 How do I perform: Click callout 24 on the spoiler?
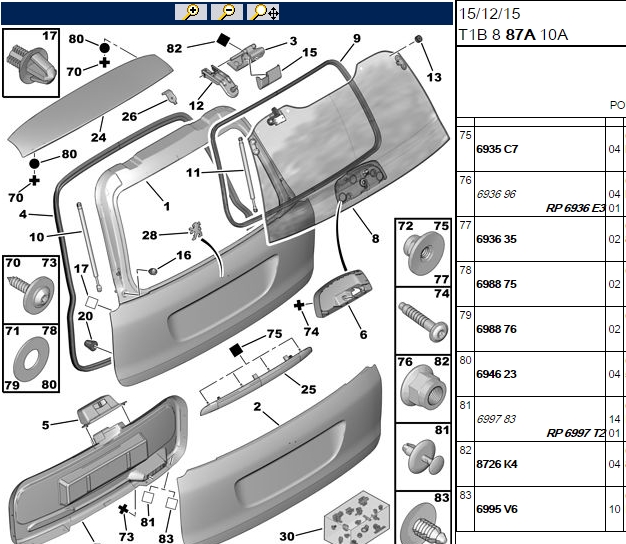click(98, 137)
